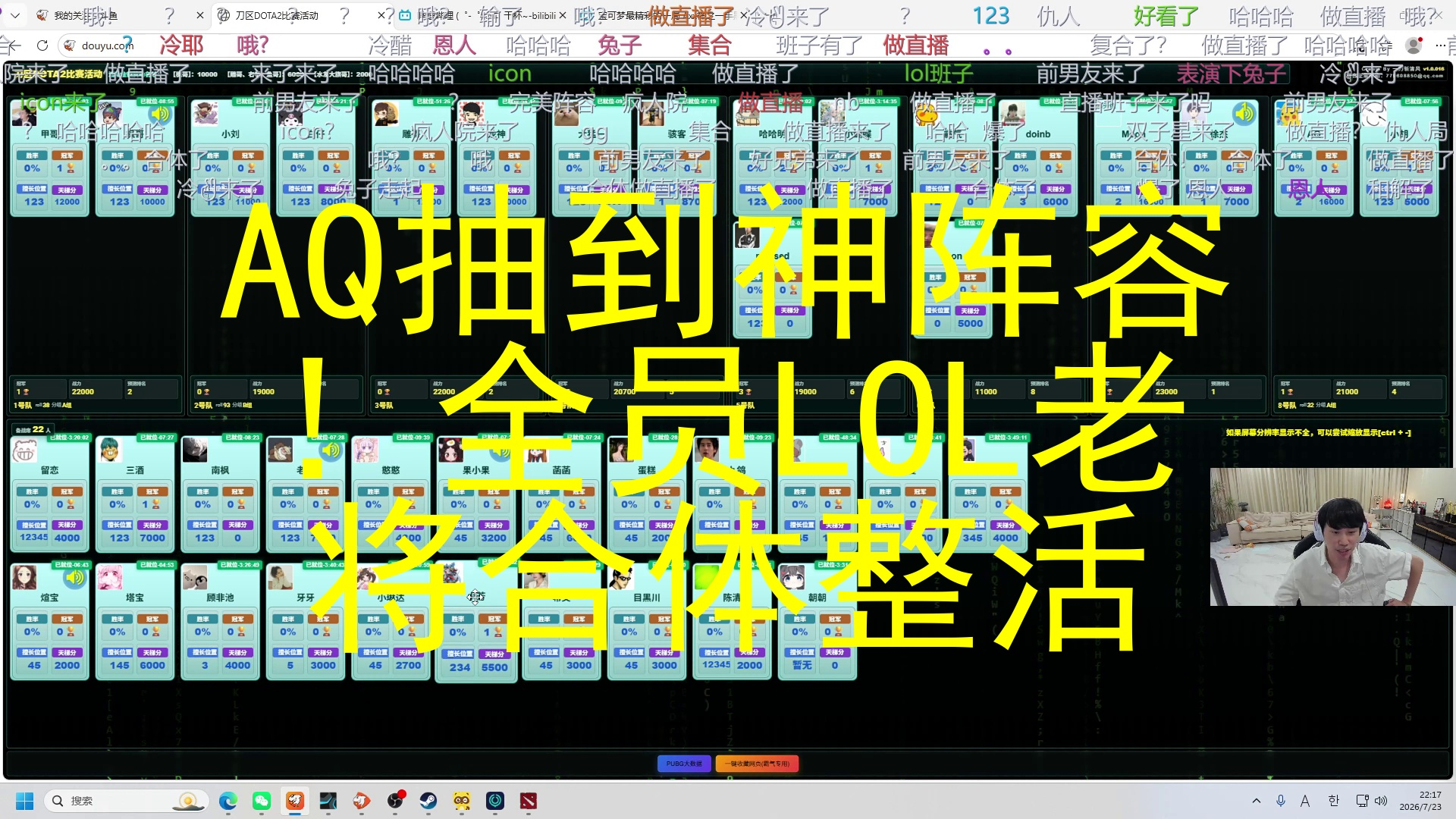This screenshot has height=819, width=1456.
Task: Click 牙牙's avatar photo
Action: pyautogui.click(x=280, y=578)
